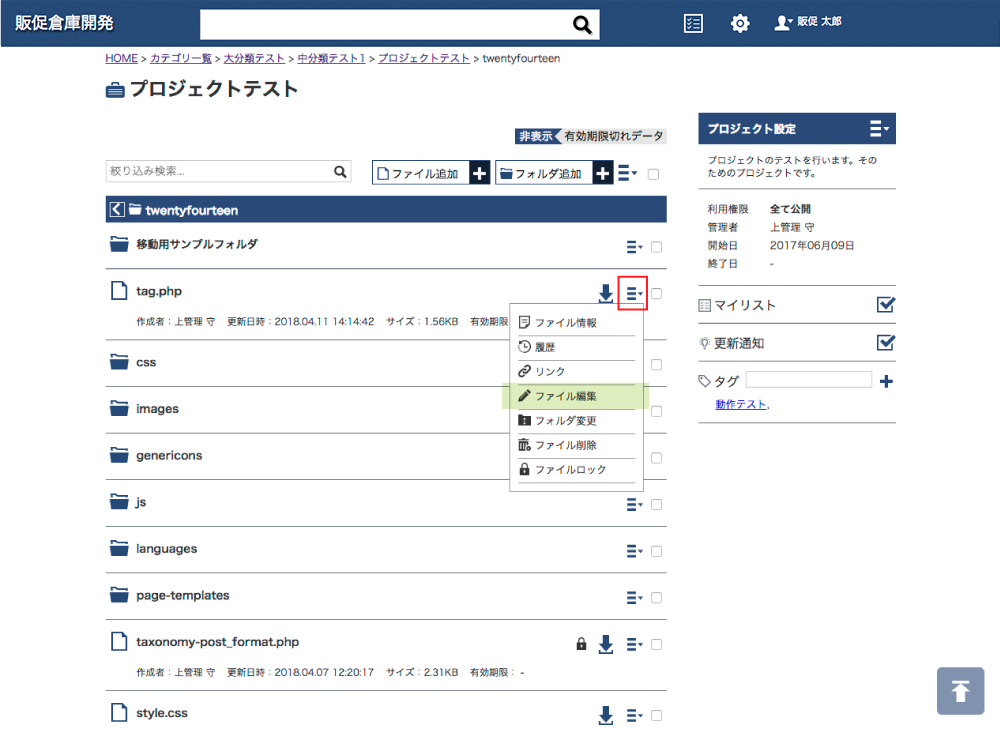Open action menu for taxonomy-post_format.php
Screen dimensions: 1000x729
[634, 644]
